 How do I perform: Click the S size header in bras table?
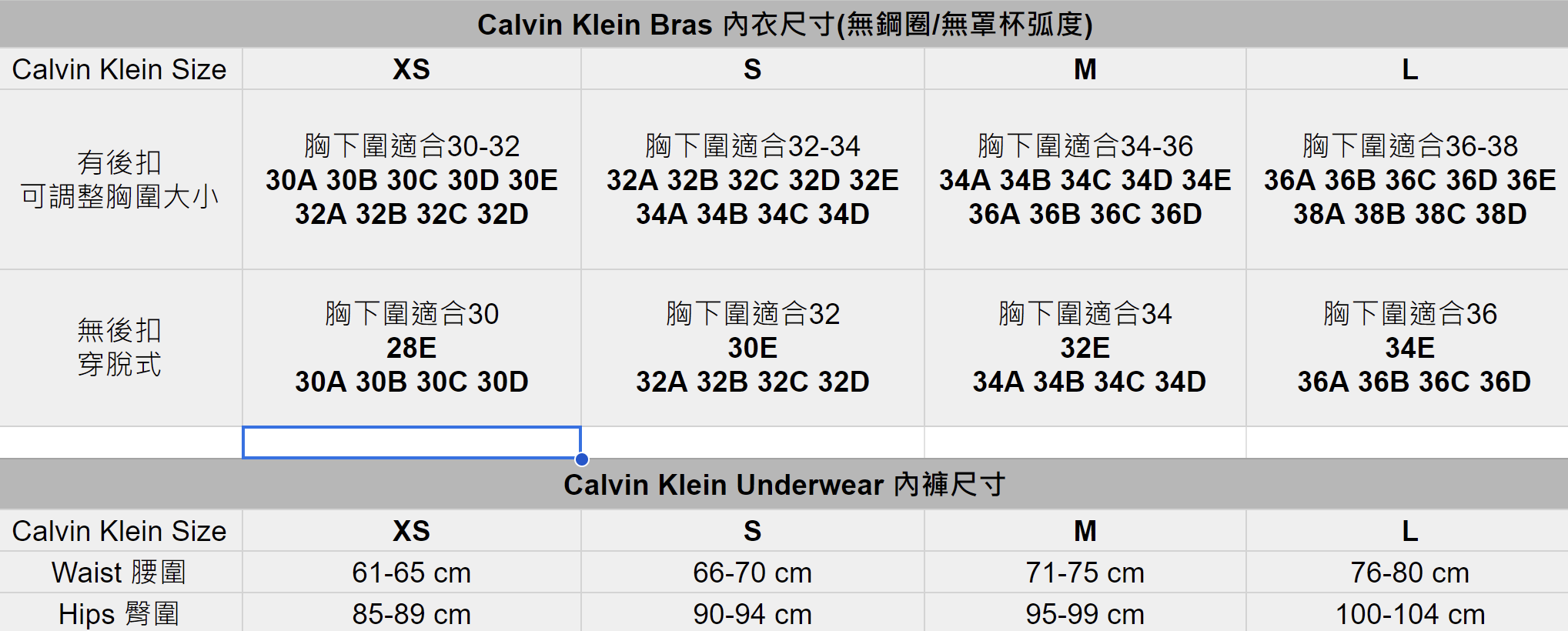coord(753,69)
